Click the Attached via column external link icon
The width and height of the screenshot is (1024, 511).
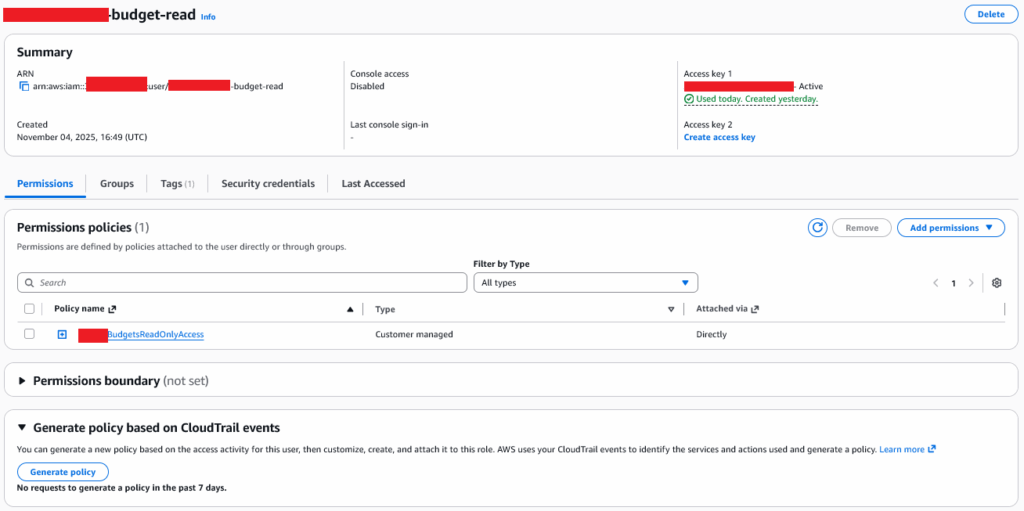pos(754,310)
